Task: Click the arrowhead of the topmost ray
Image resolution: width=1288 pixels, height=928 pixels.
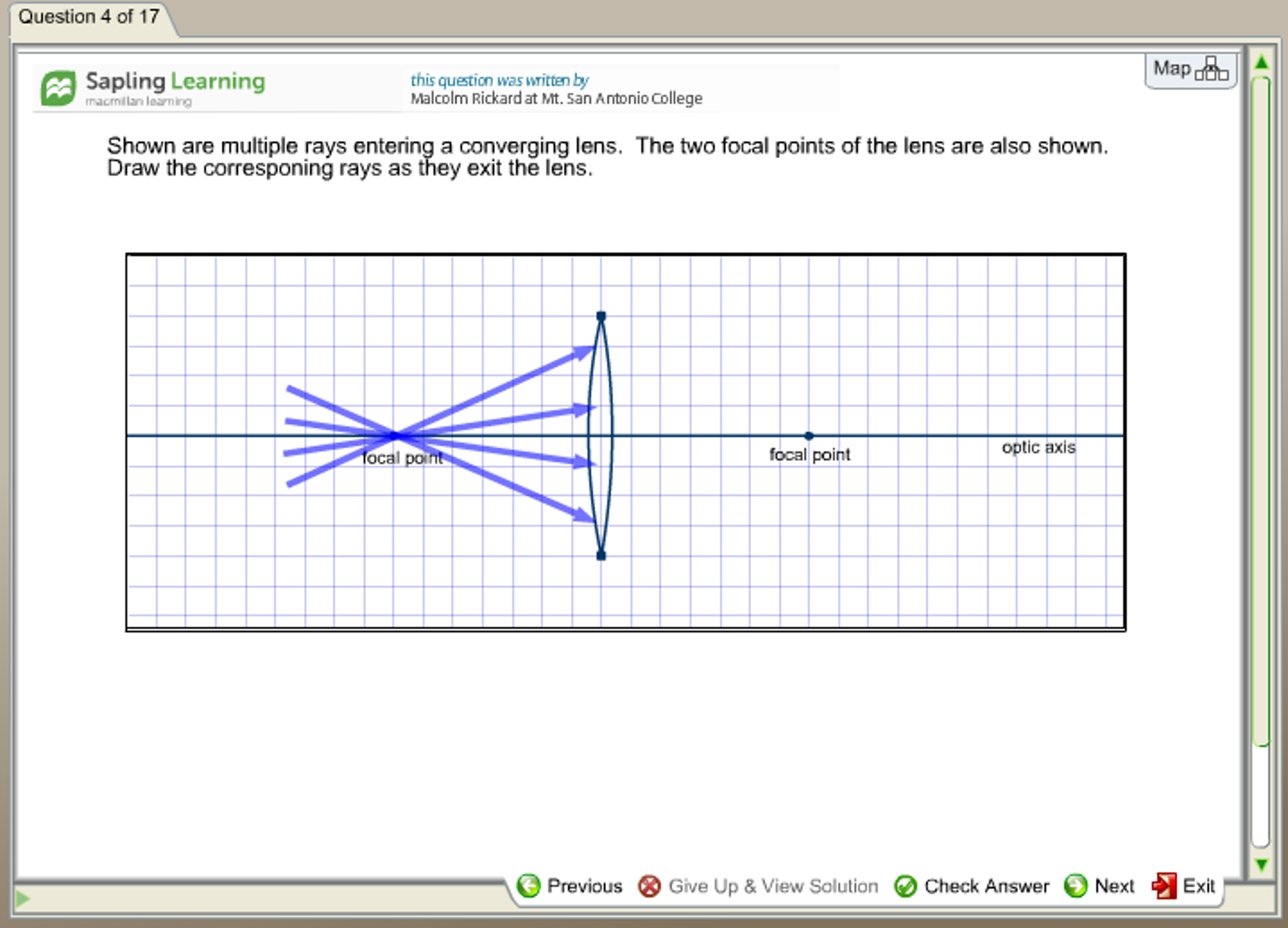Action: click(x=584, y=353)
